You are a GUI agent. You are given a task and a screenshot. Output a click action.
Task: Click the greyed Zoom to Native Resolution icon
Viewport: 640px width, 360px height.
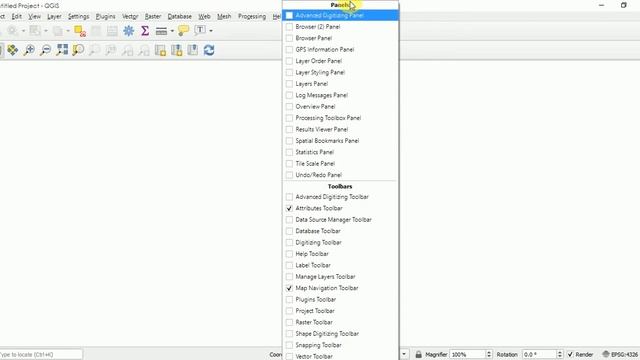111,50
